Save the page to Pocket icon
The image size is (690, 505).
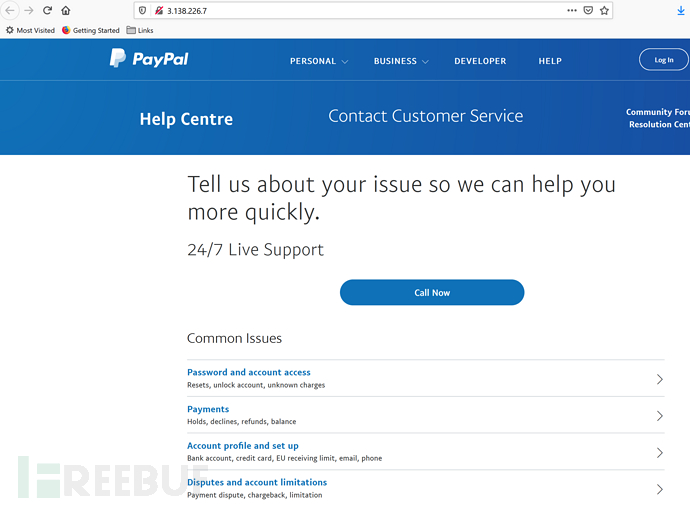(588, 11)
